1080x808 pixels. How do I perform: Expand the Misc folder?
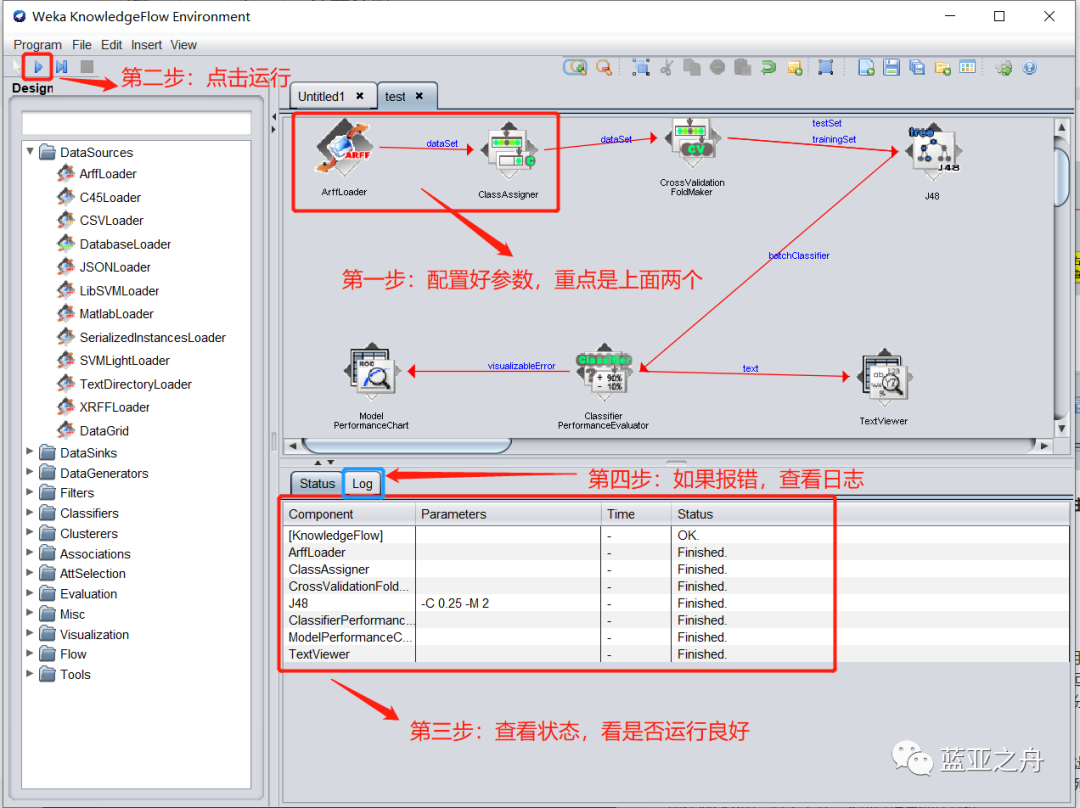[30, 613]
